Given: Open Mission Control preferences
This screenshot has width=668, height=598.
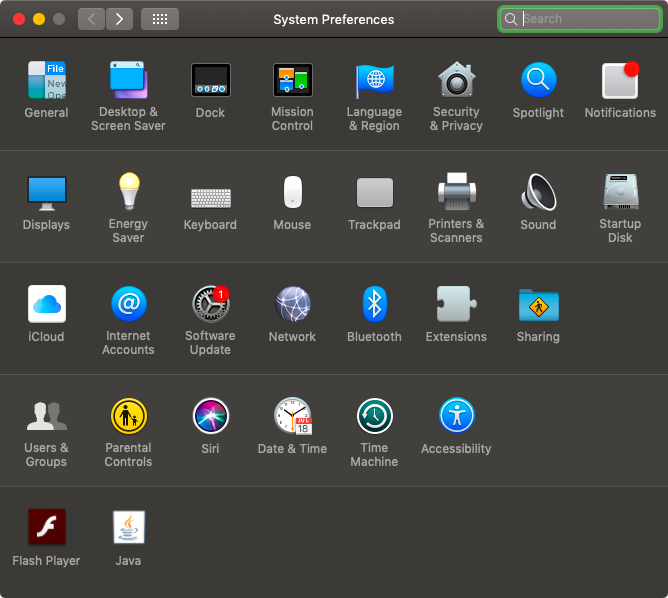Looking at the screenshot, I should tap(293, 80).
